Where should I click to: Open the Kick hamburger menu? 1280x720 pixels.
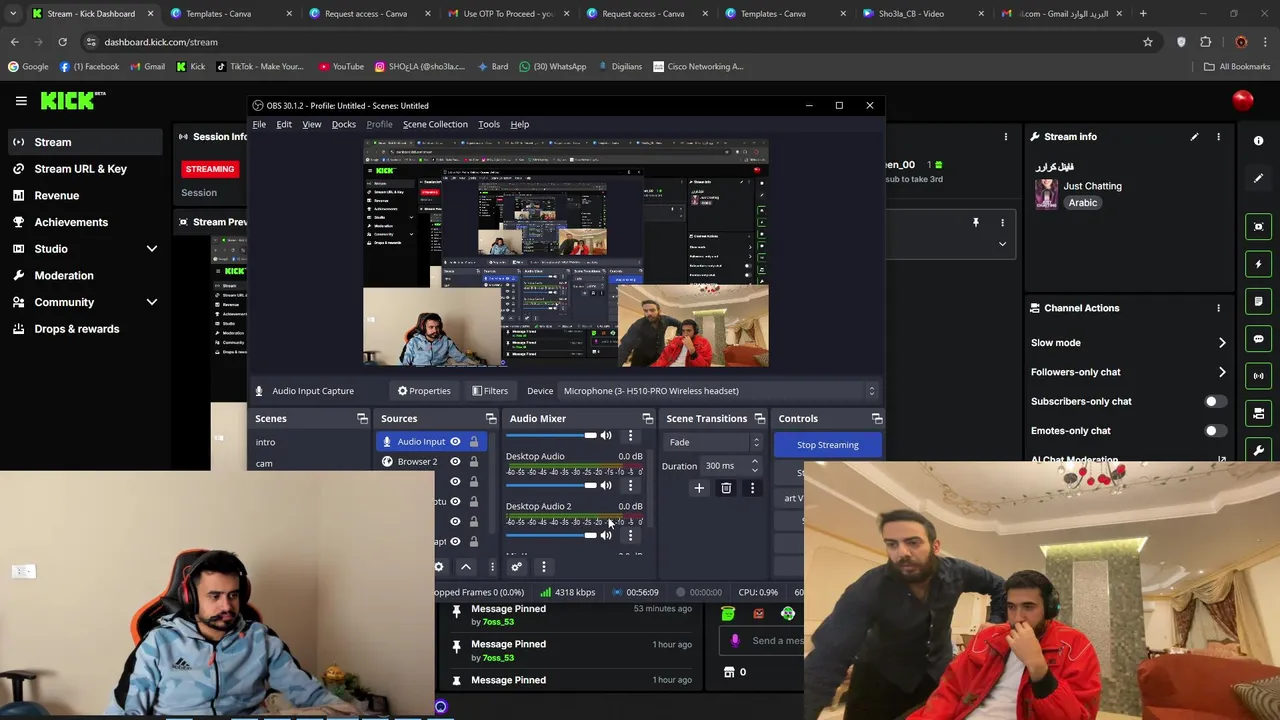pos(21,100)
